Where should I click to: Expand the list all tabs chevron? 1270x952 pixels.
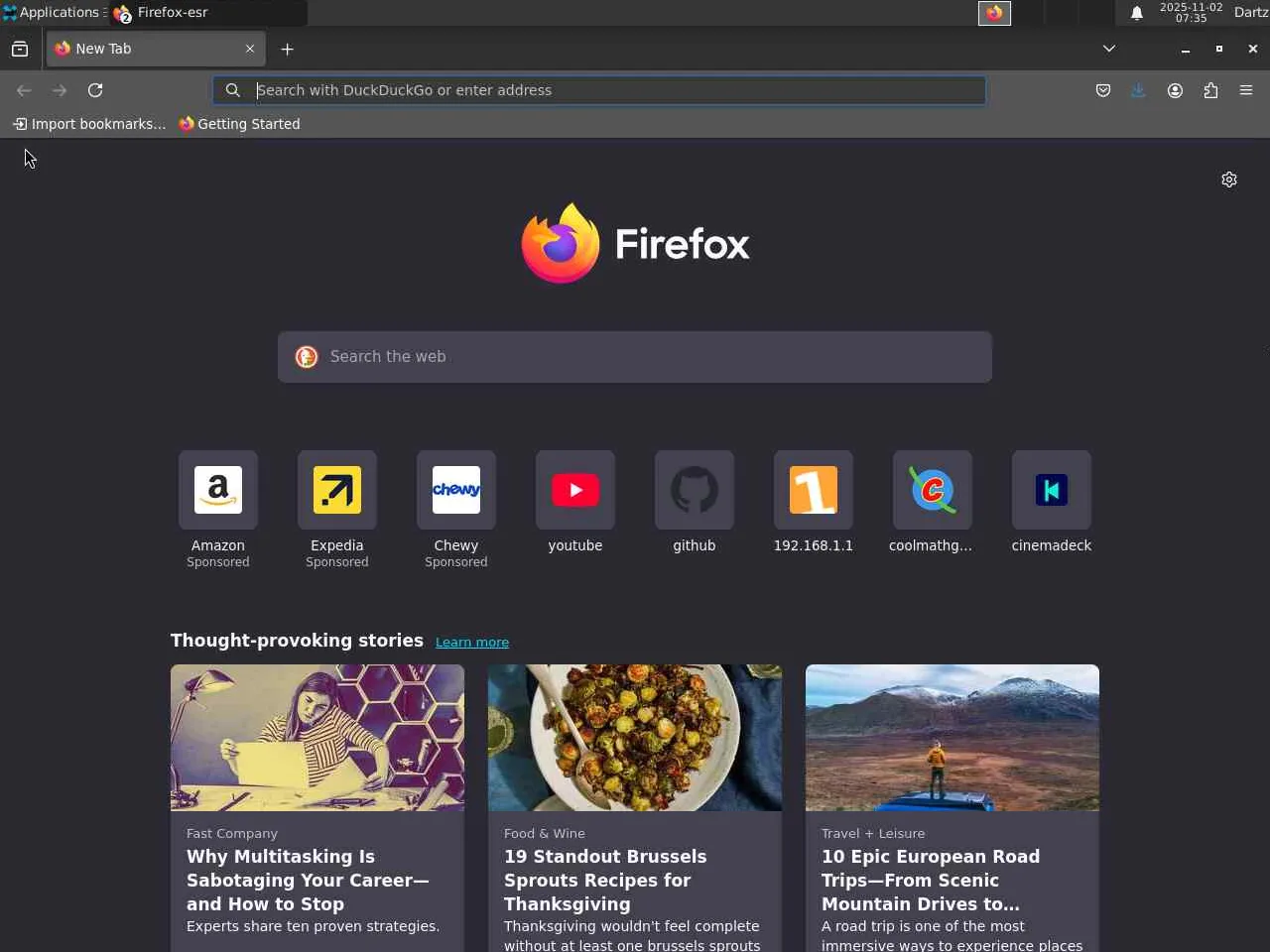pyautogui.click(x=1109, y=49)
